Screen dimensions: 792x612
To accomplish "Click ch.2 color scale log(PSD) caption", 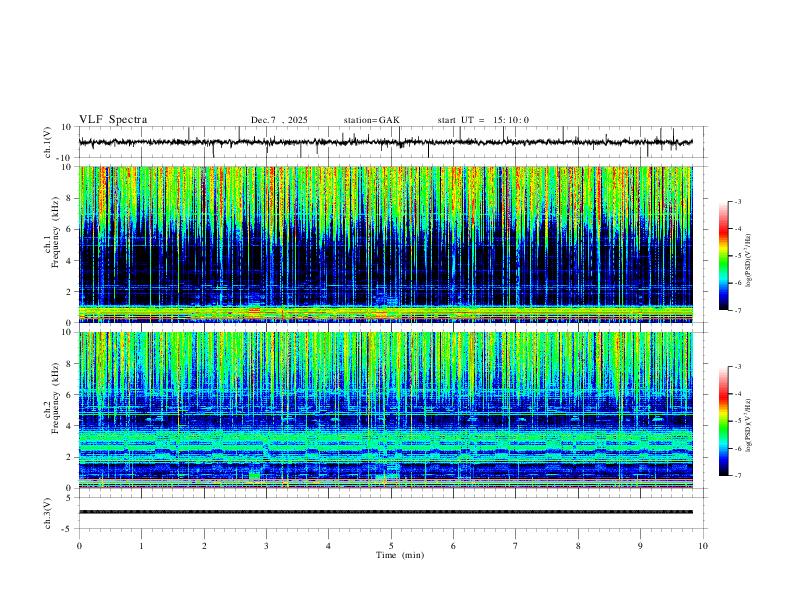I will tap(749, 425).
